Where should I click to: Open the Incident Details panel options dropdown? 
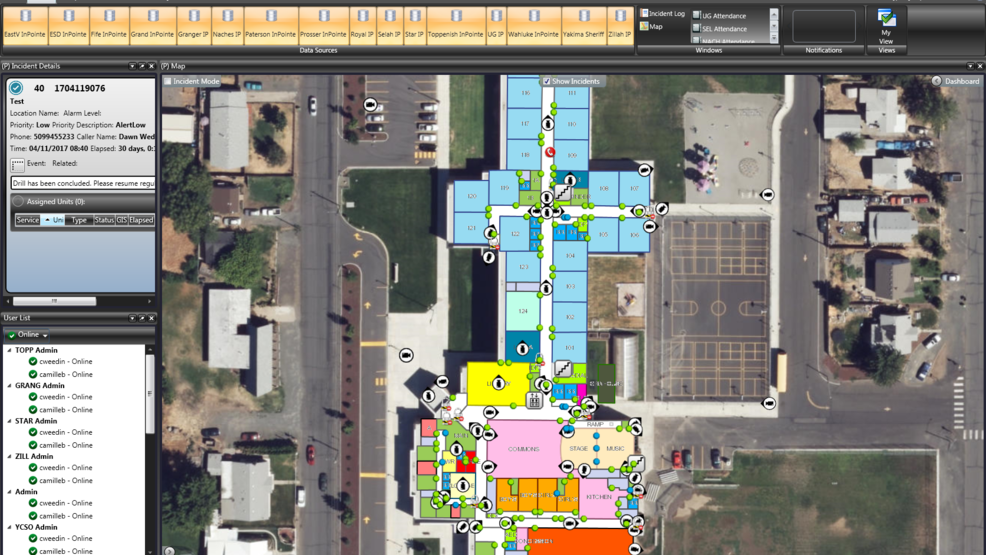tap(132, 66)
